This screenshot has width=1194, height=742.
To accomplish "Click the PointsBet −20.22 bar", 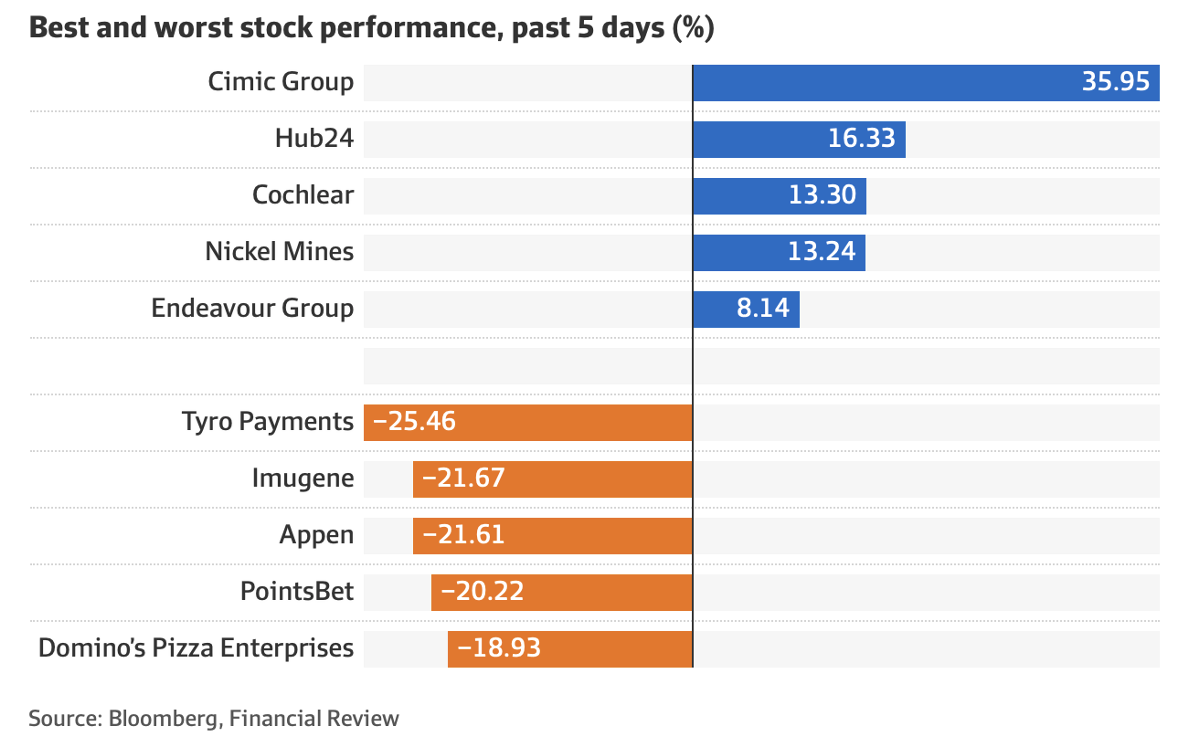I will click(561, 592).
